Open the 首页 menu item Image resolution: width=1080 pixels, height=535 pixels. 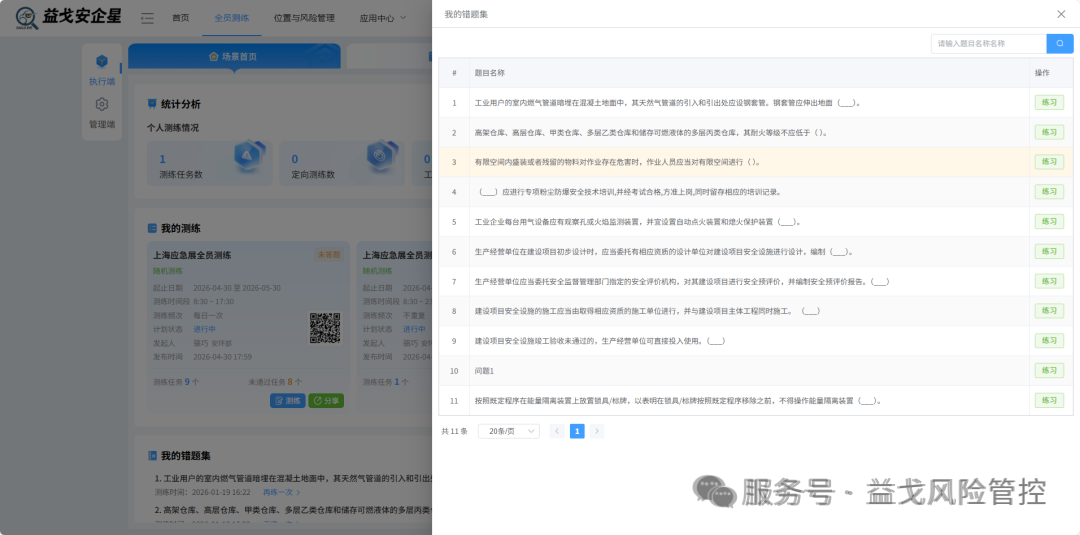[180, 18]
